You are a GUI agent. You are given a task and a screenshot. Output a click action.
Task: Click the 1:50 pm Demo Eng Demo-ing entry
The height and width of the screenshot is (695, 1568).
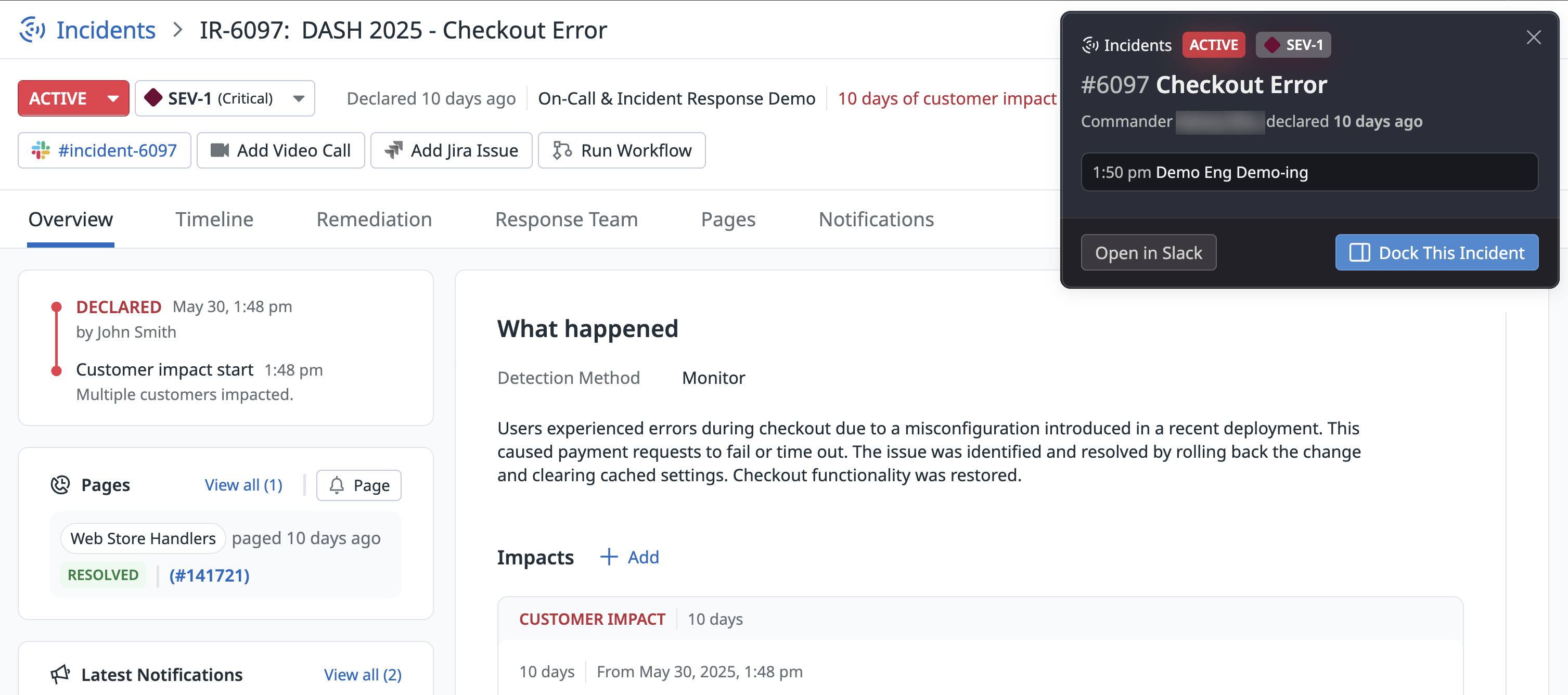(x=1309, y=172)
